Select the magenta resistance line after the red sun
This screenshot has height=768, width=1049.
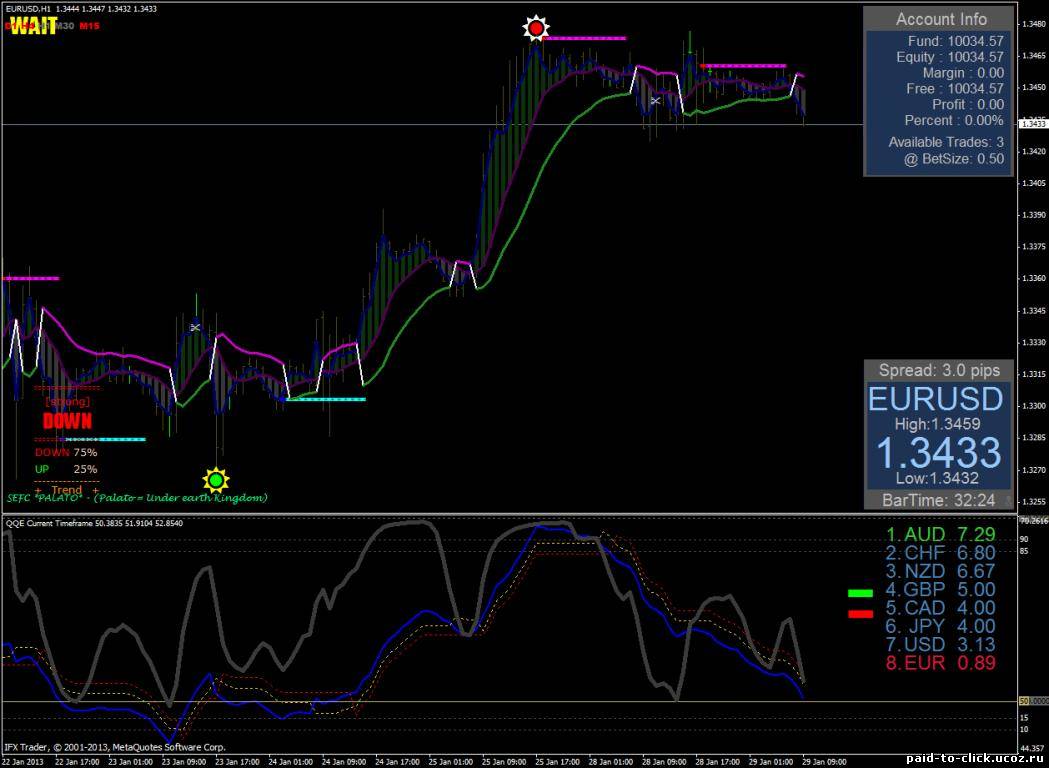click(586, 38)
